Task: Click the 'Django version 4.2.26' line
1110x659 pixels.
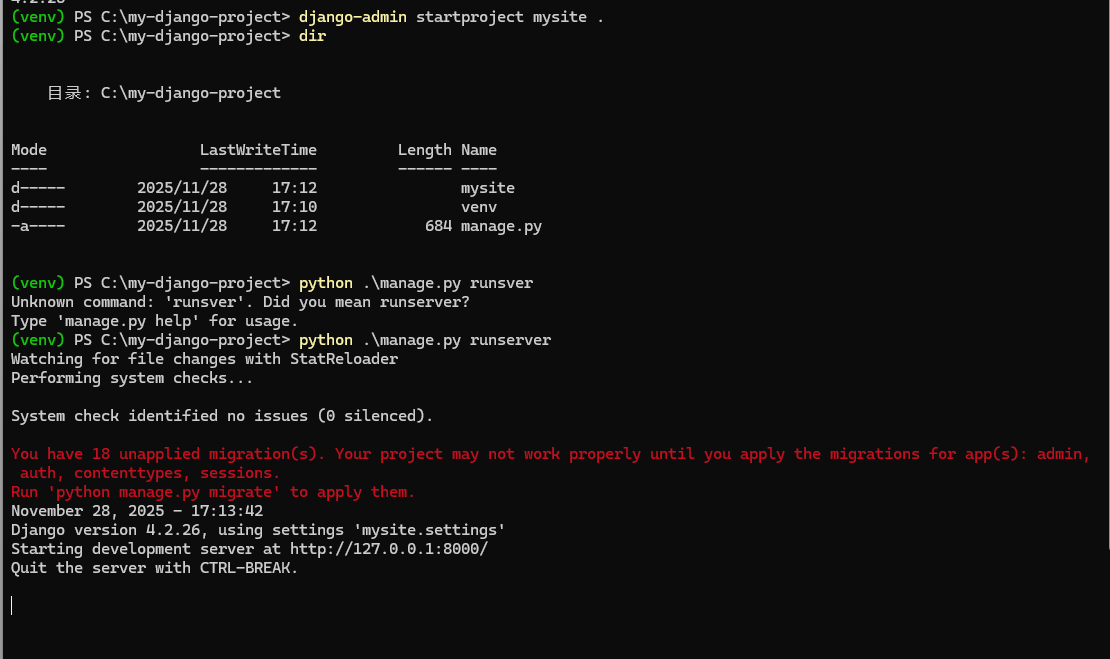Action: coord(258,530)
